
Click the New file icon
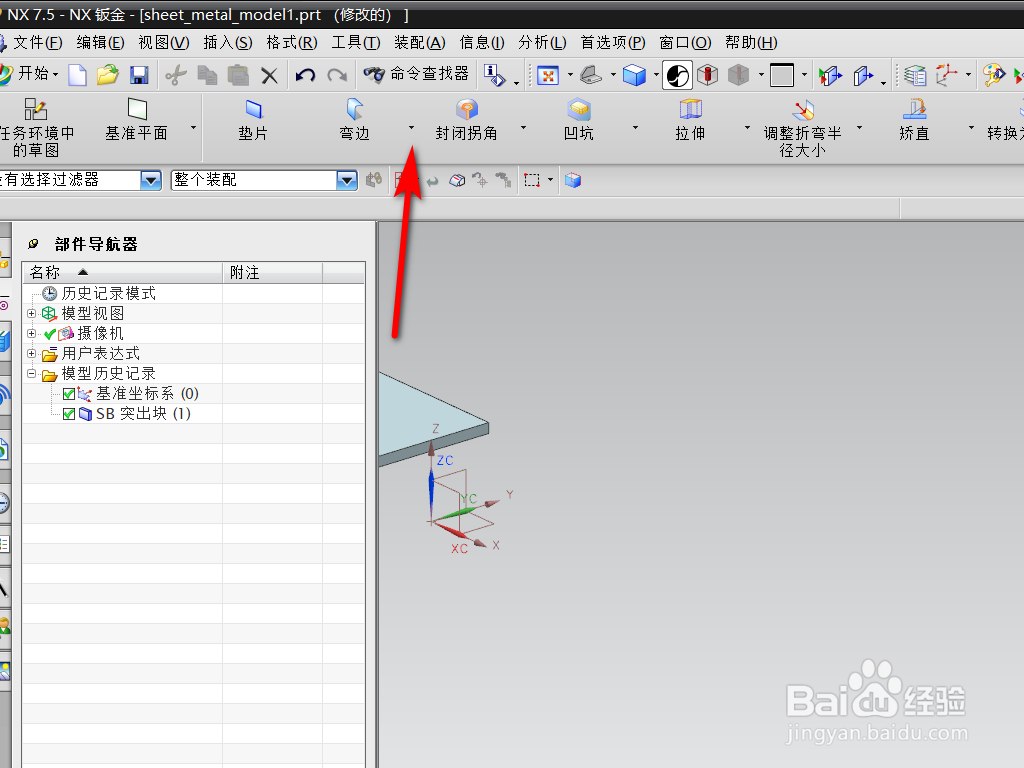pyautogui.click(x=78, y=75)
